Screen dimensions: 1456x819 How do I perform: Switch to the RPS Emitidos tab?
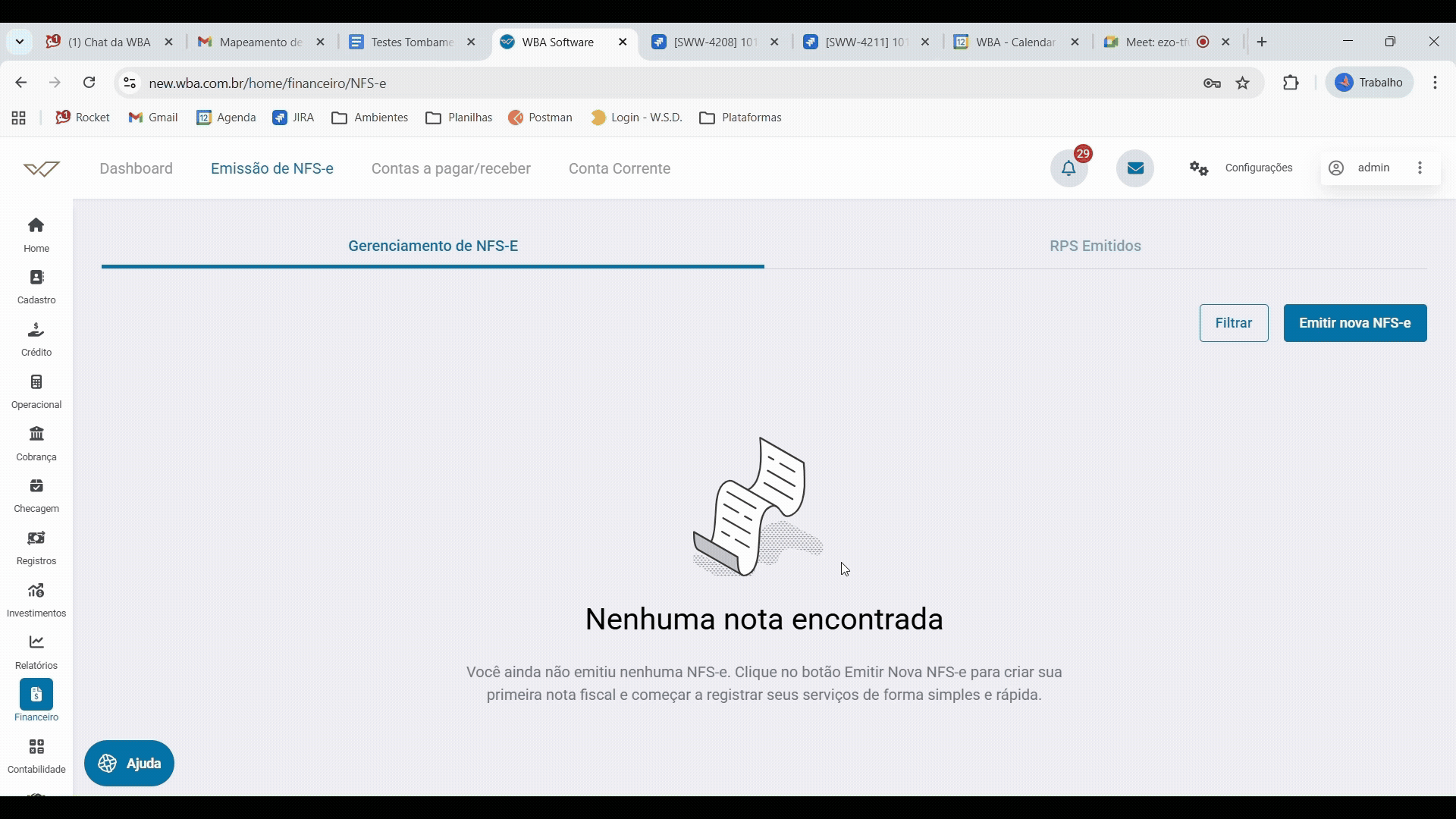click(1095, 246)
